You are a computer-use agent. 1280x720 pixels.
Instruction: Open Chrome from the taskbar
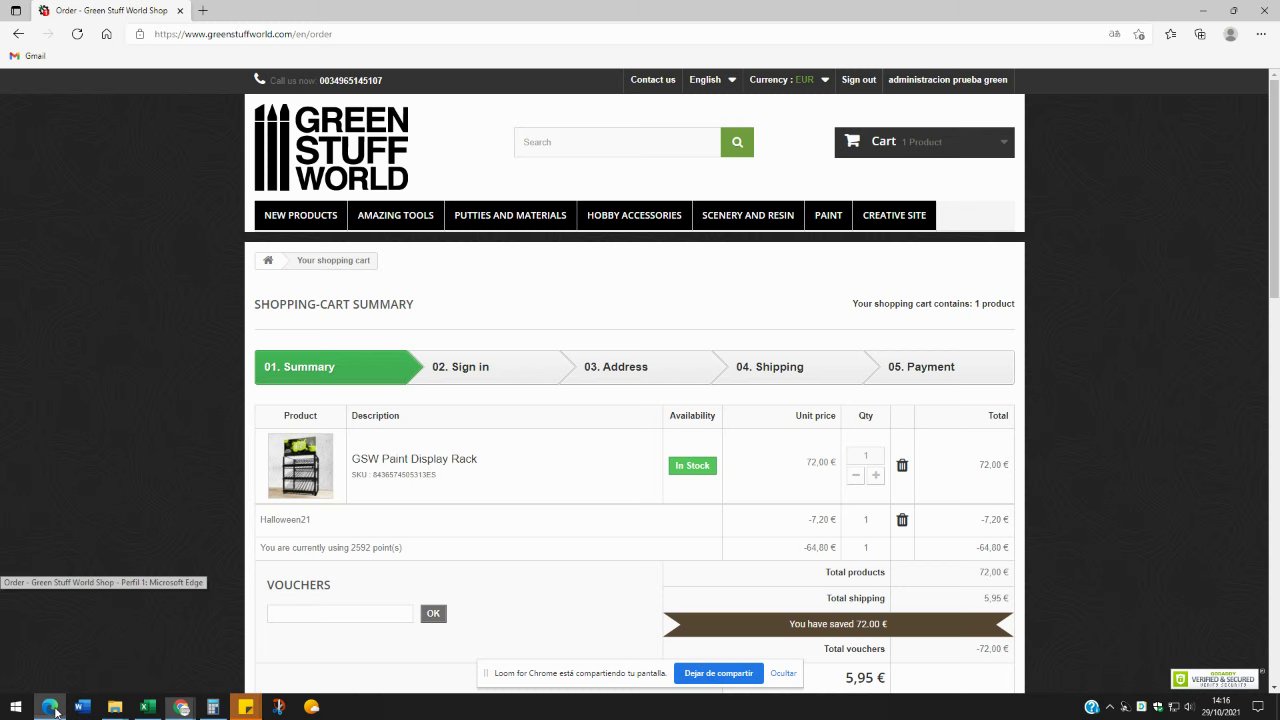[x=181, y=707]
